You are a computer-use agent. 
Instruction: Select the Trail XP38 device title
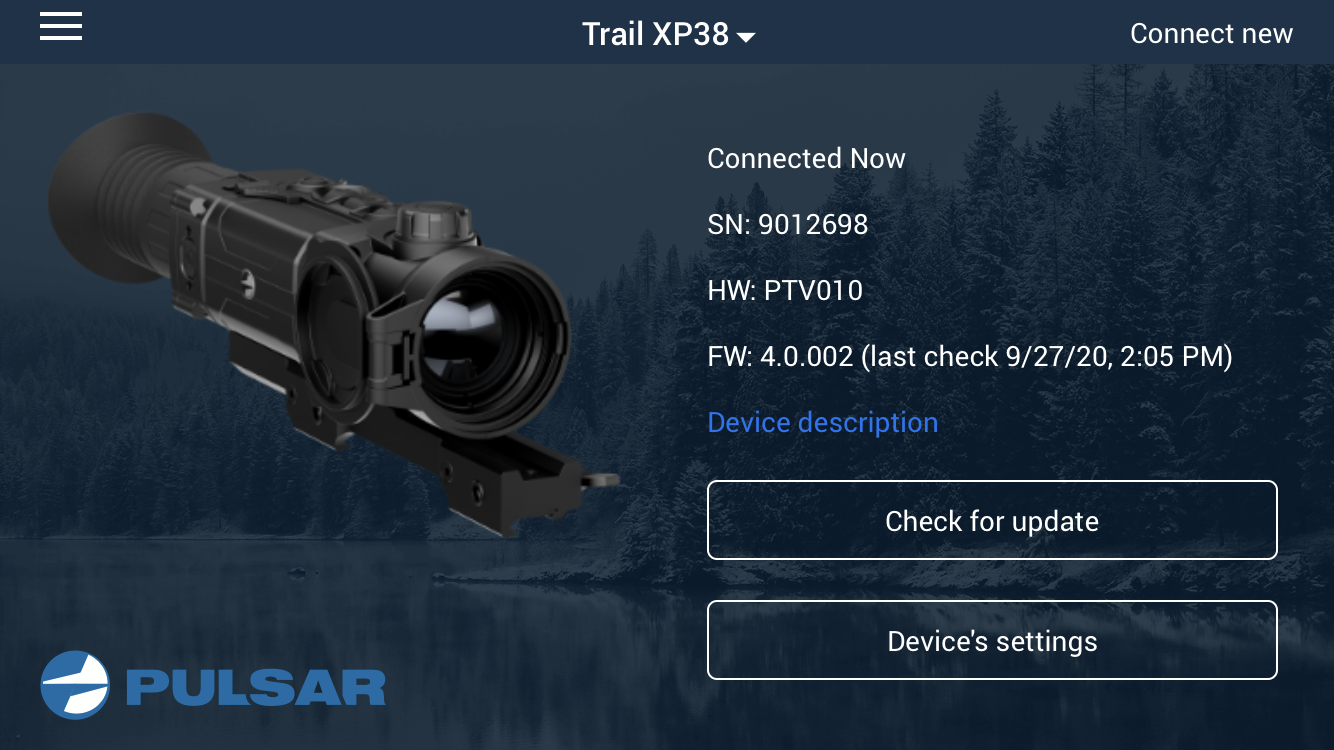pos(656,34)
